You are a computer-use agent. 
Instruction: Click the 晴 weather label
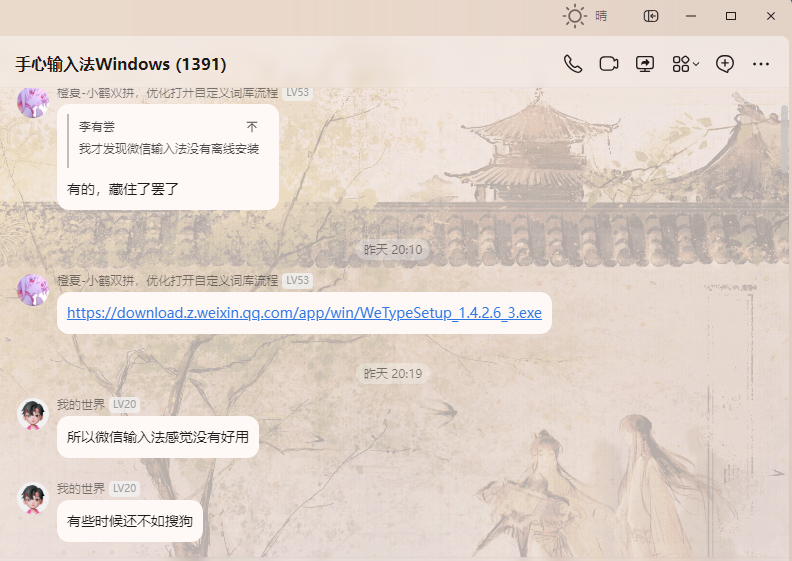click(601, 16)
